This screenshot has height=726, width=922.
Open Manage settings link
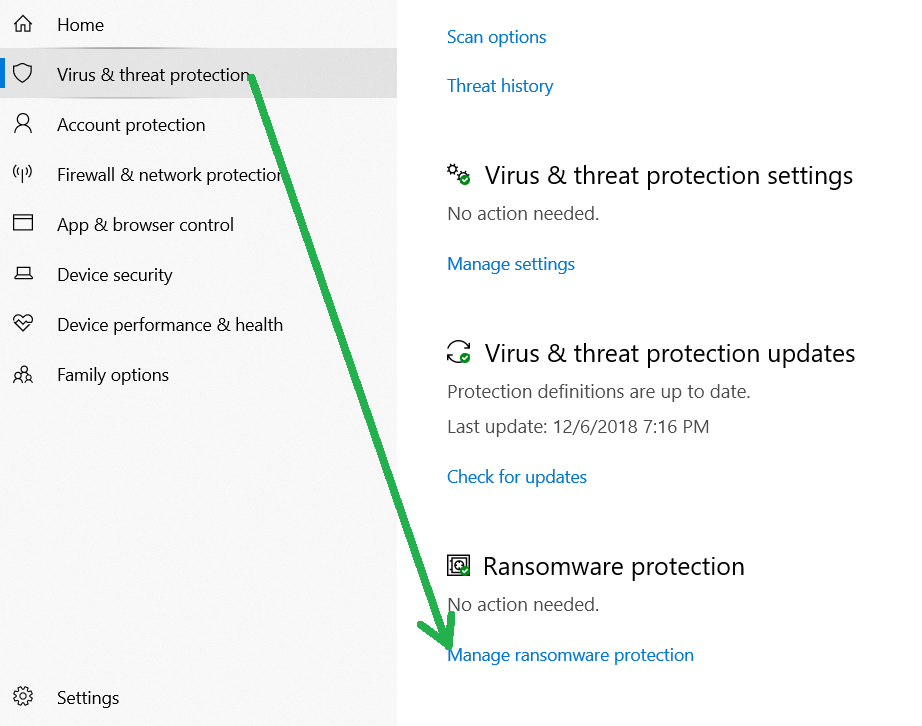[x=511, y=263]
